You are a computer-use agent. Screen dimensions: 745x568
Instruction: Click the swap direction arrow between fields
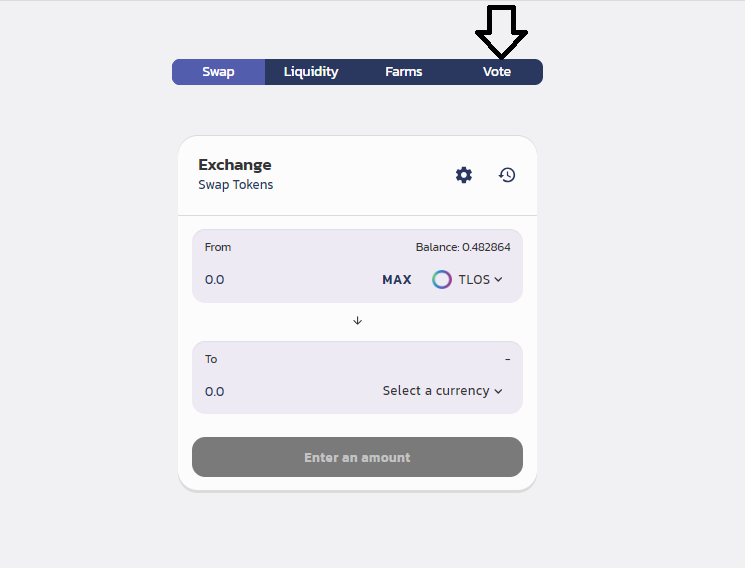pos(357,321)
